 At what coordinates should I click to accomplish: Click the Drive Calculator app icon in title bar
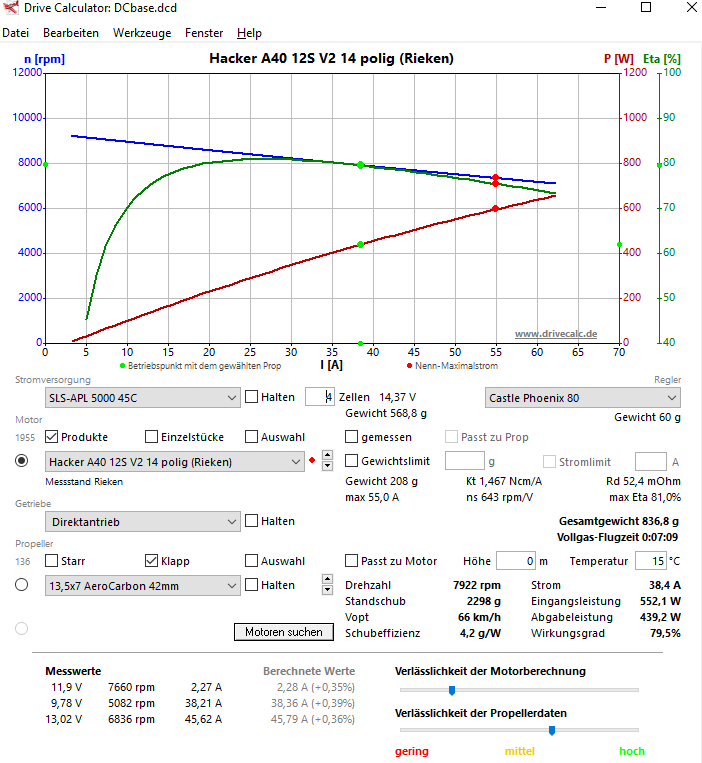point(10,8)
